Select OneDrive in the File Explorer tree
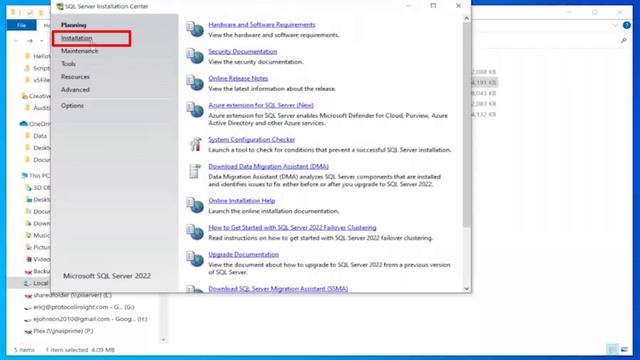 point(35,124)
